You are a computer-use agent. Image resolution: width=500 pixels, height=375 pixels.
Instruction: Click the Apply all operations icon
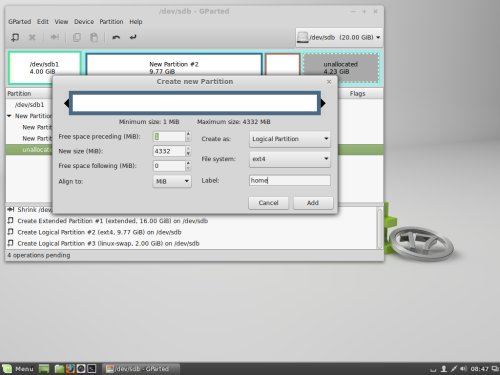click(x=133, y=37)
